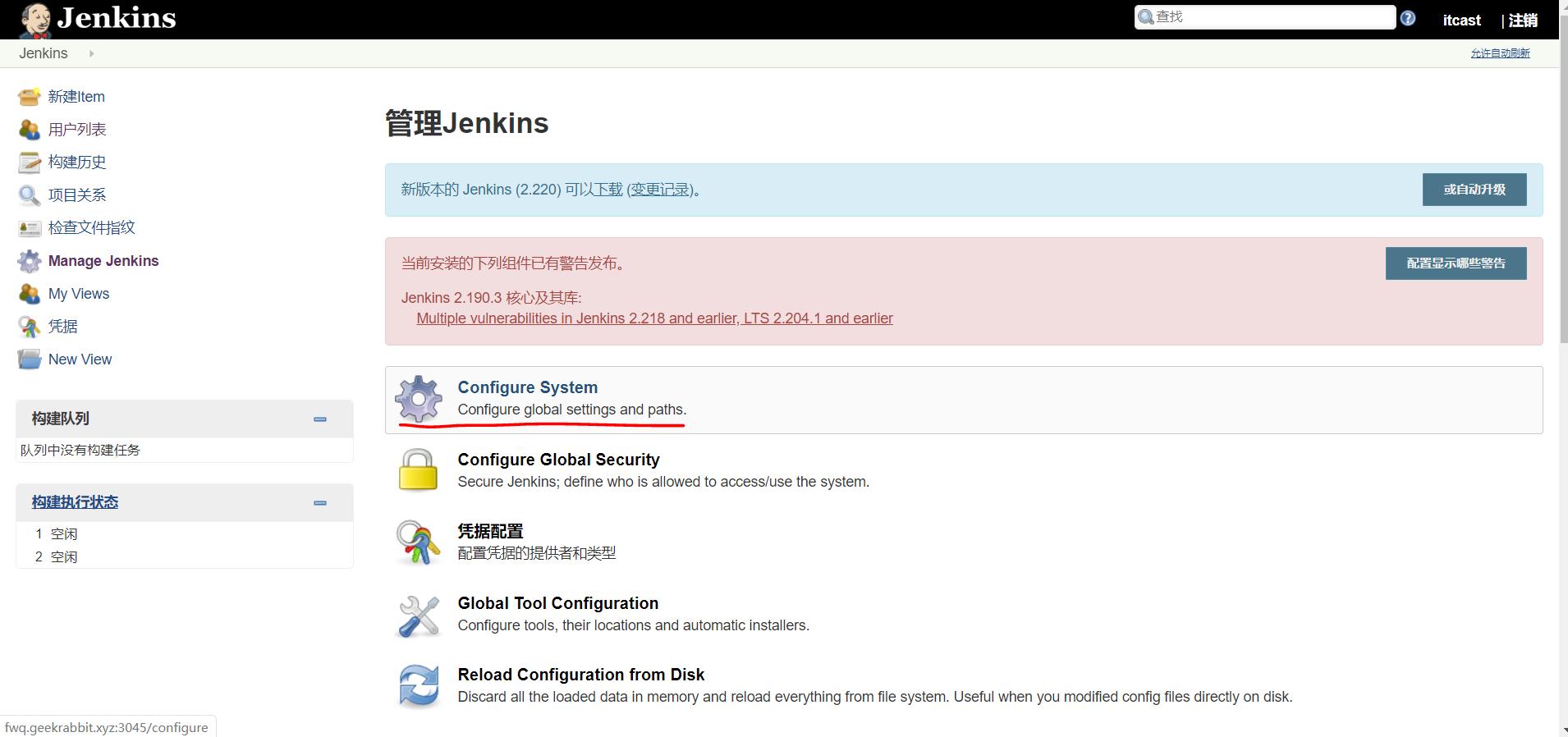Click the 构建执行状态 header link
Image resolution: width=1568 pixels, height=737 pixels.
click(75, 502)
